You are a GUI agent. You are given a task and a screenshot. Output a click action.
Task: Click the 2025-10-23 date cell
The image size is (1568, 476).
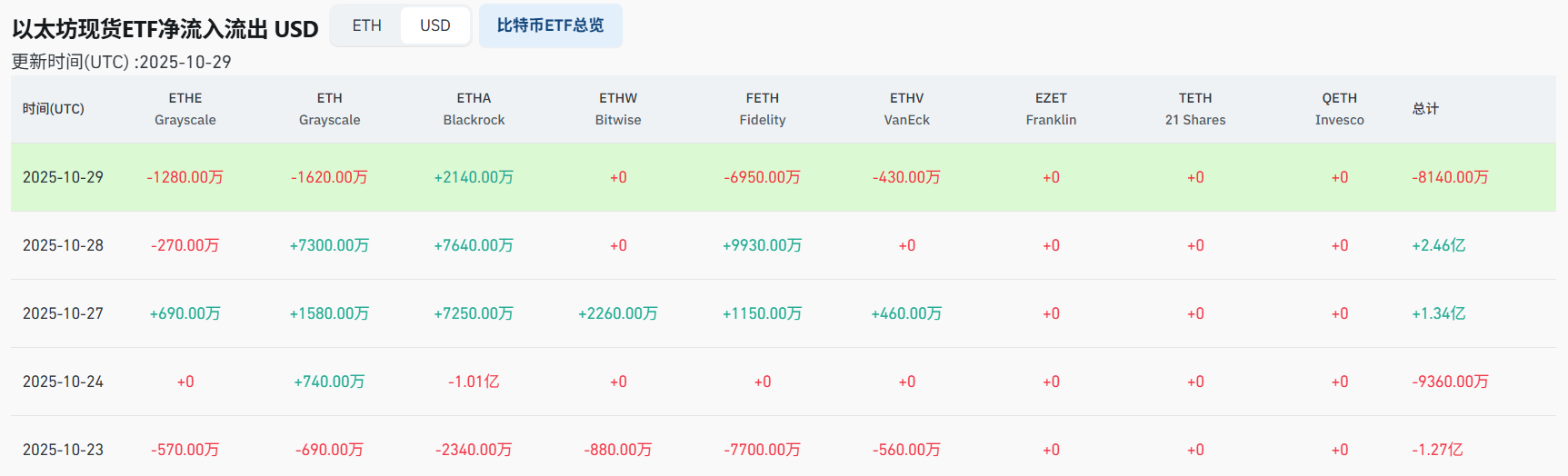63,450
